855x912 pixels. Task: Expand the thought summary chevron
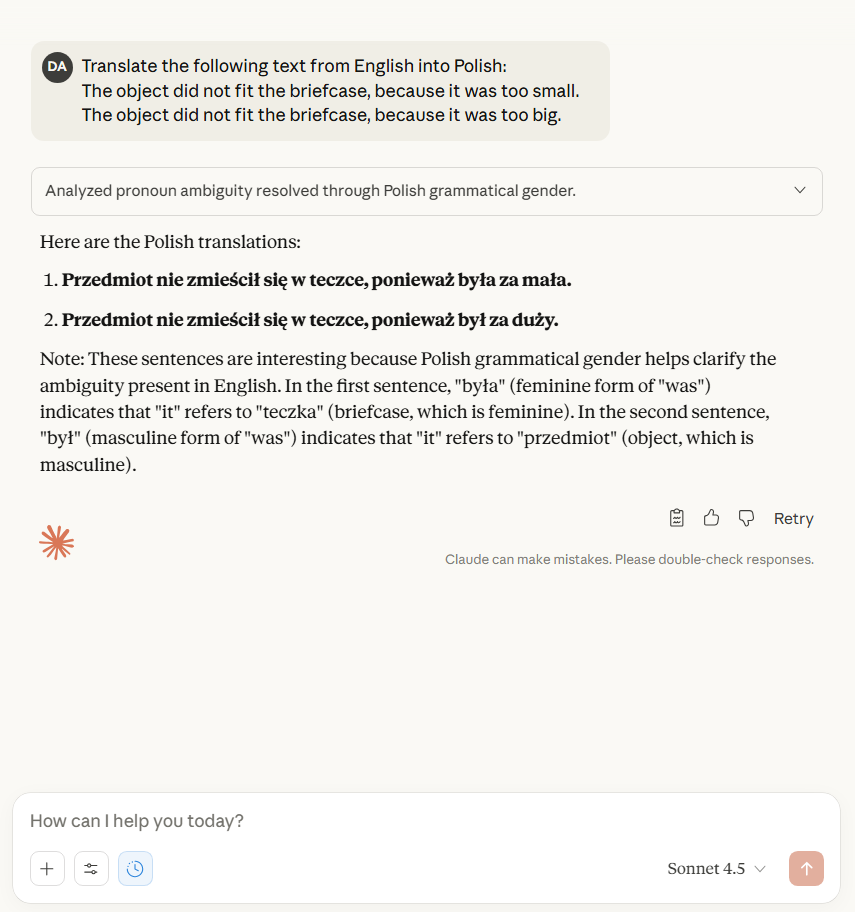[799, 191]
